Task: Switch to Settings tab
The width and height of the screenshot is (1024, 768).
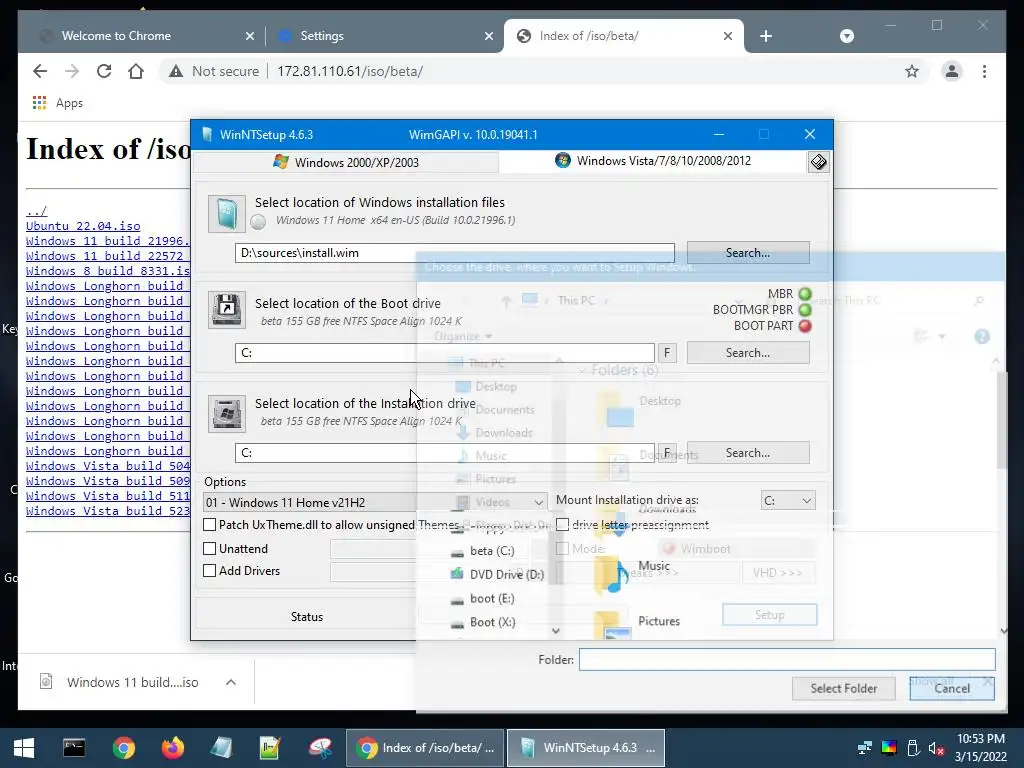Action: (x=383, y=36)
